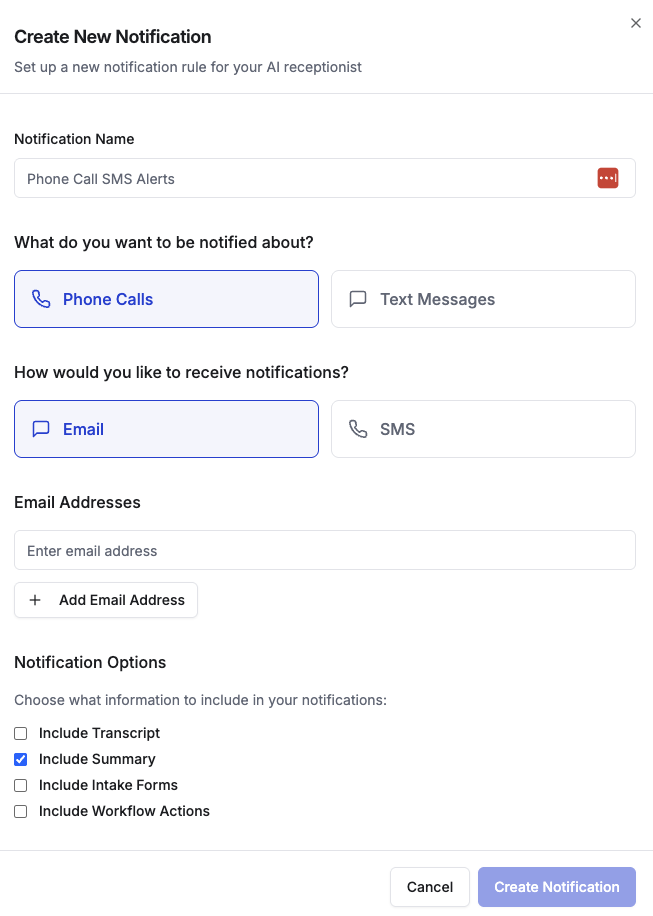Click into the Enter email address field
Image resolution: width=653 pixels, height=916 pixels.
[x=325, y=550]
